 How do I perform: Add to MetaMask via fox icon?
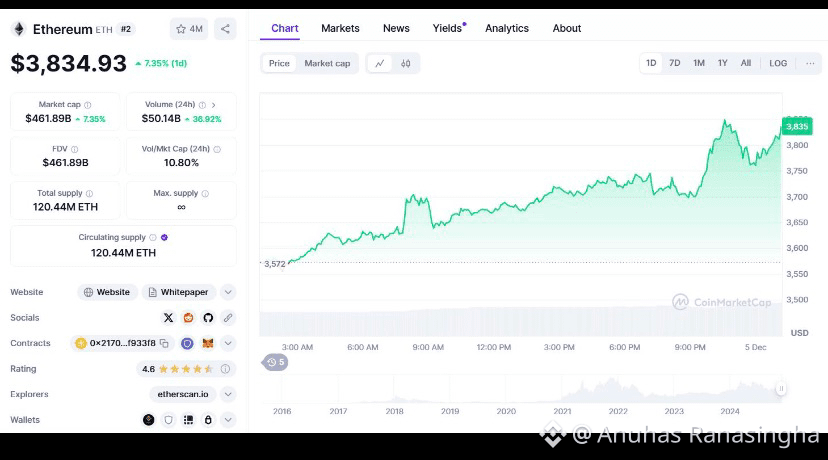tap(208, 343)
